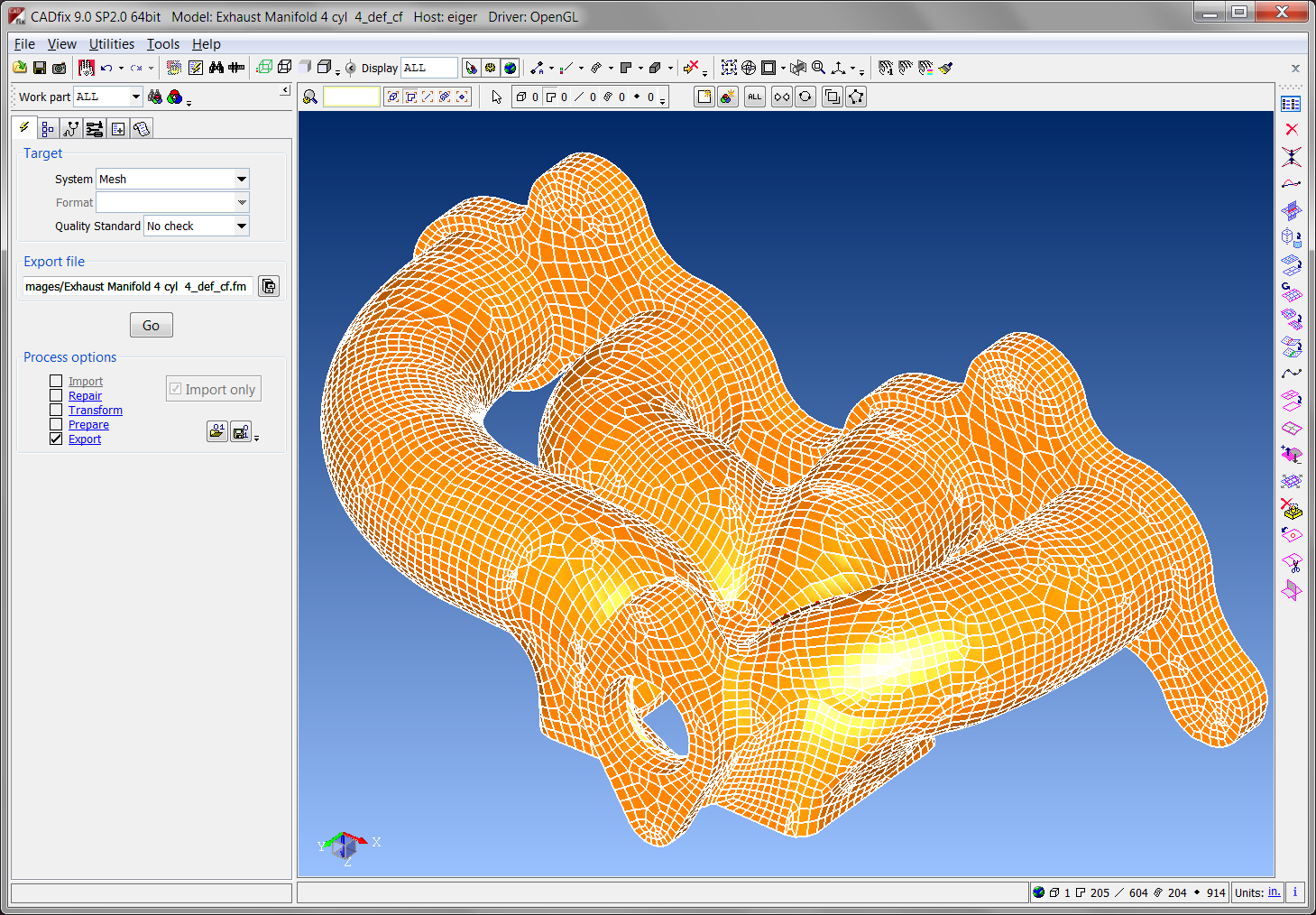The width and height of the screenshot is (1316, 915).
Task: Select the arrow pointer pick tool
Action: (x=497, y=97)
